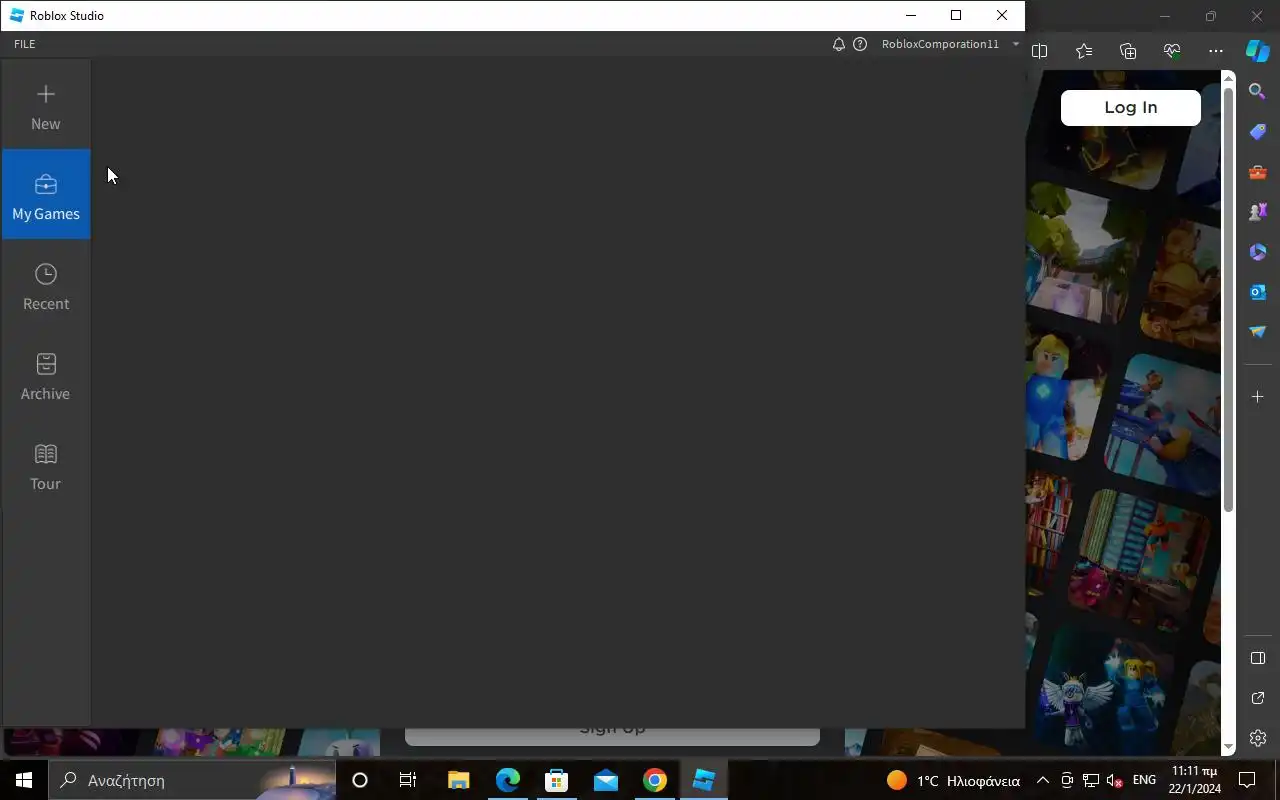Viewport: 1280px width, 800px height.
Task: Open Edge sidebar Microsoft 365 icon
Action: pyautogui.click(x=1258, y=252)
